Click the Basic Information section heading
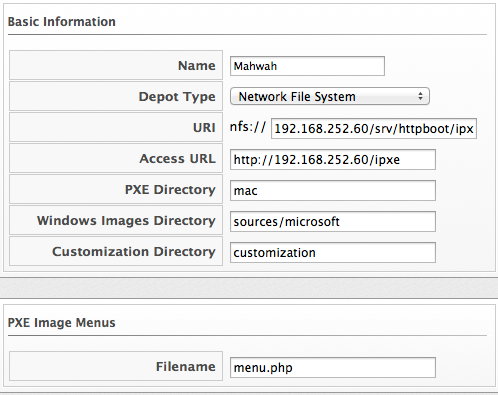Viewport: 498px width, 395px height. 62,22
